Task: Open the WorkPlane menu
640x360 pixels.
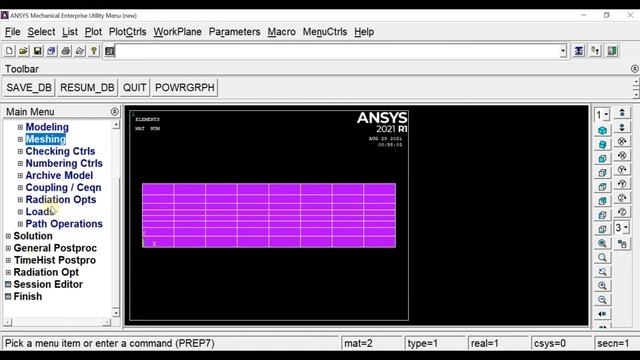Action: pos(178,32)
